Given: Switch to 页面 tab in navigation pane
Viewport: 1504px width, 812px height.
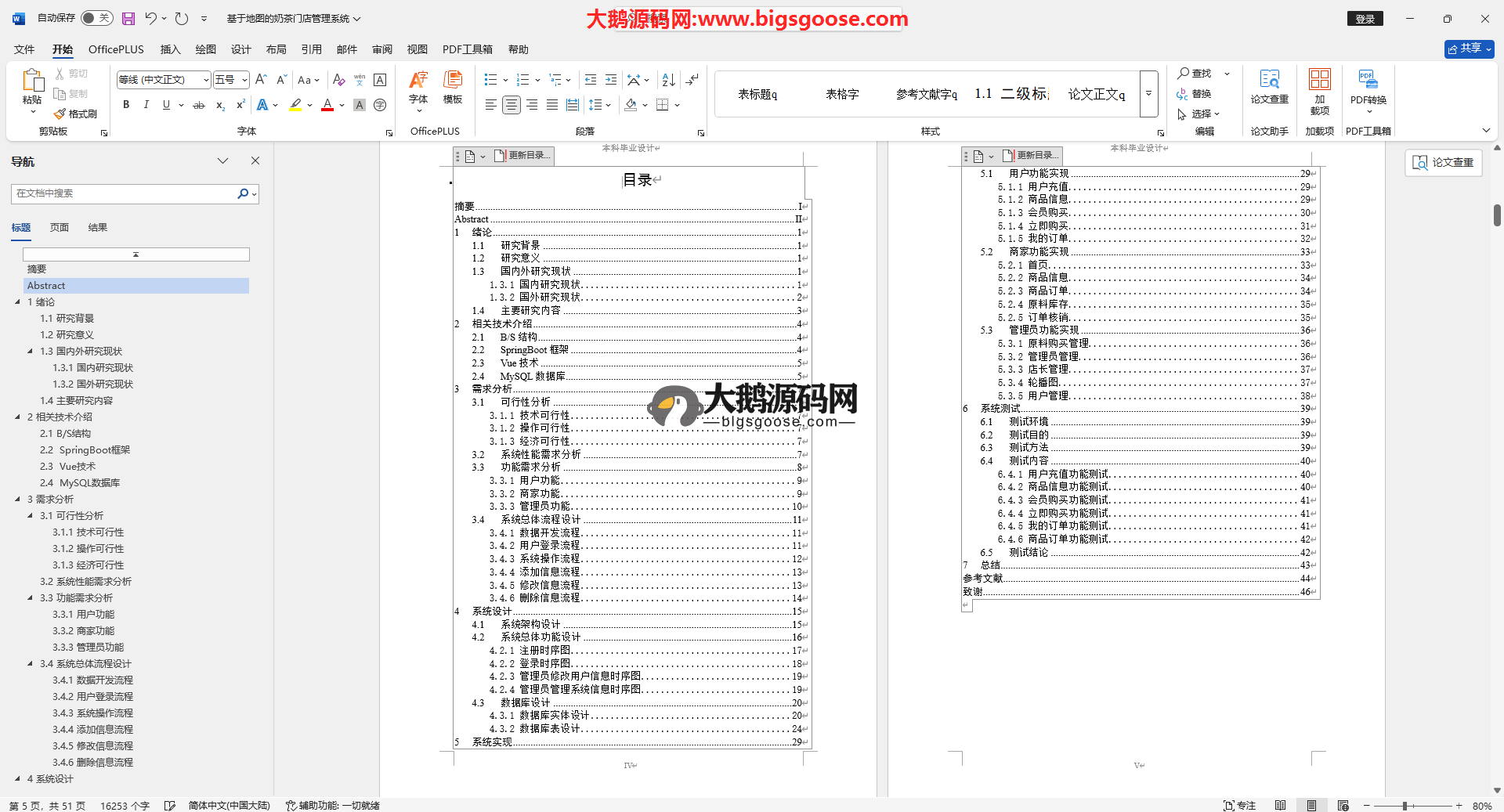Looking at the screenshot, I should coord(60,228).
